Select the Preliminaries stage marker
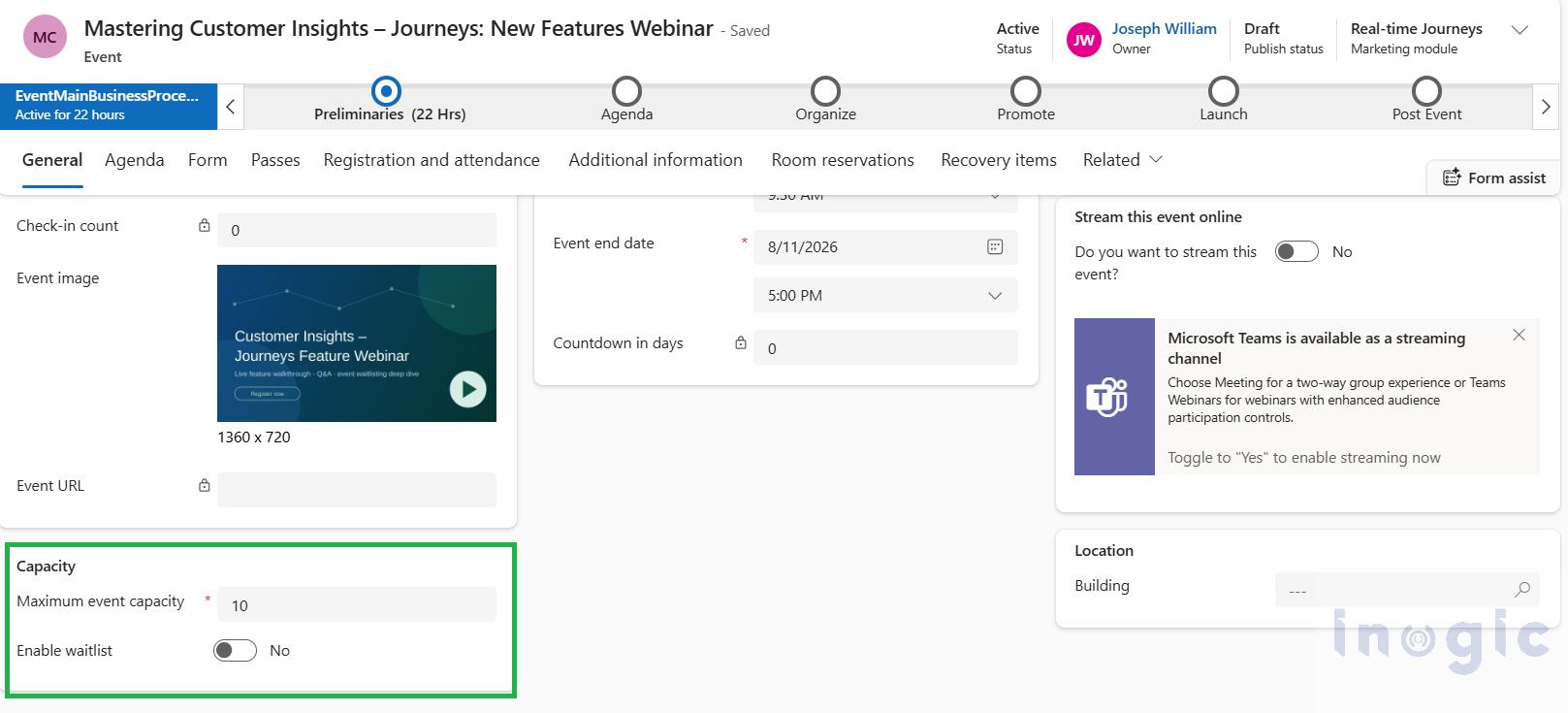Viewport: 1568px width, 713px height. point(387,91)
